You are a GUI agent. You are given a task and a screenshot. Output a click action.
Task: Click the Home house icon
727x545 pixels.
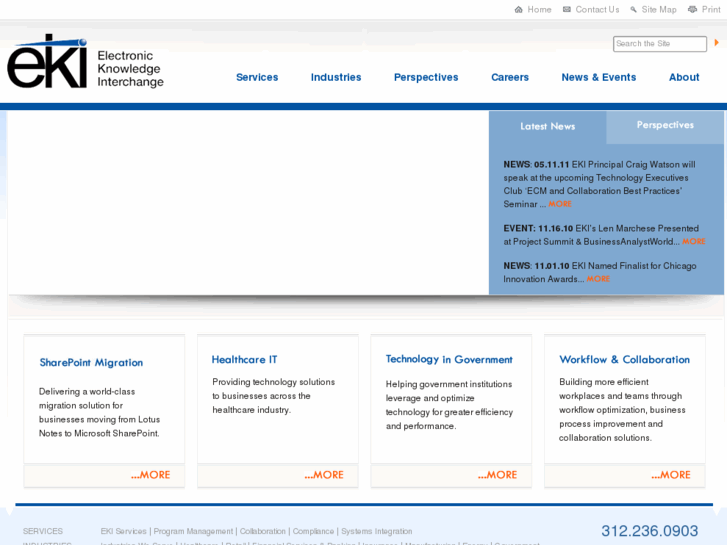coord(518,10)
